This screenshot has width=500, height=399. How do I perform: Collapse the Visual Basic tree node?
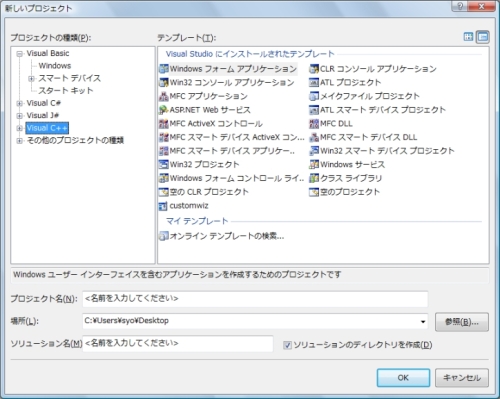(x=20, y=54)
